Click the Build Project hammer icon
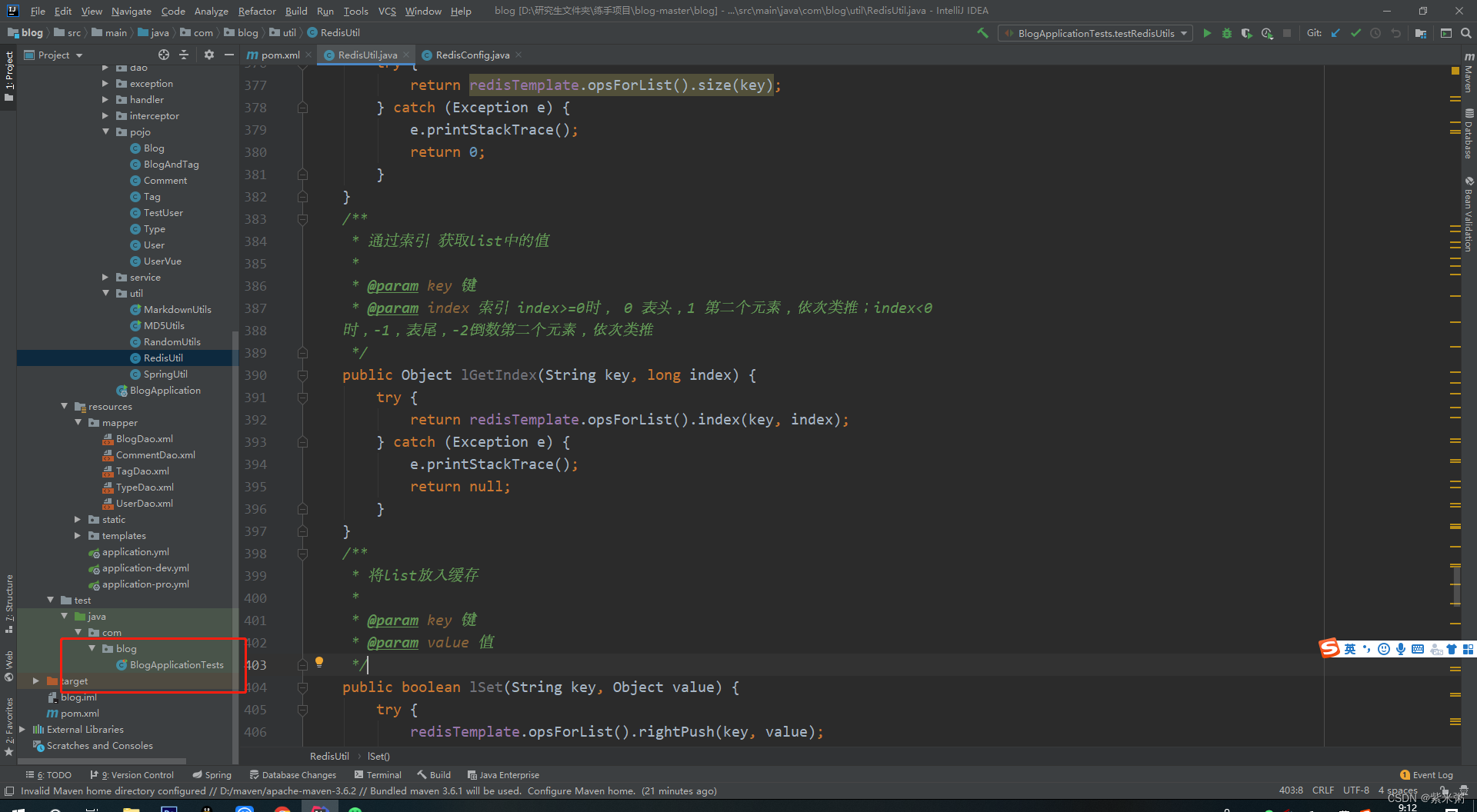1477x812 pixels. [x=982, y=33]
